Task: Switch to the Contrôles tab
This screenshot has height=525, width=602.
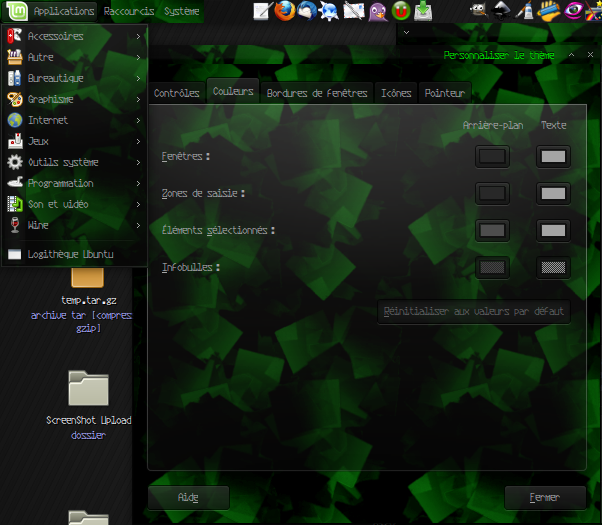Action: click(177, 93)
